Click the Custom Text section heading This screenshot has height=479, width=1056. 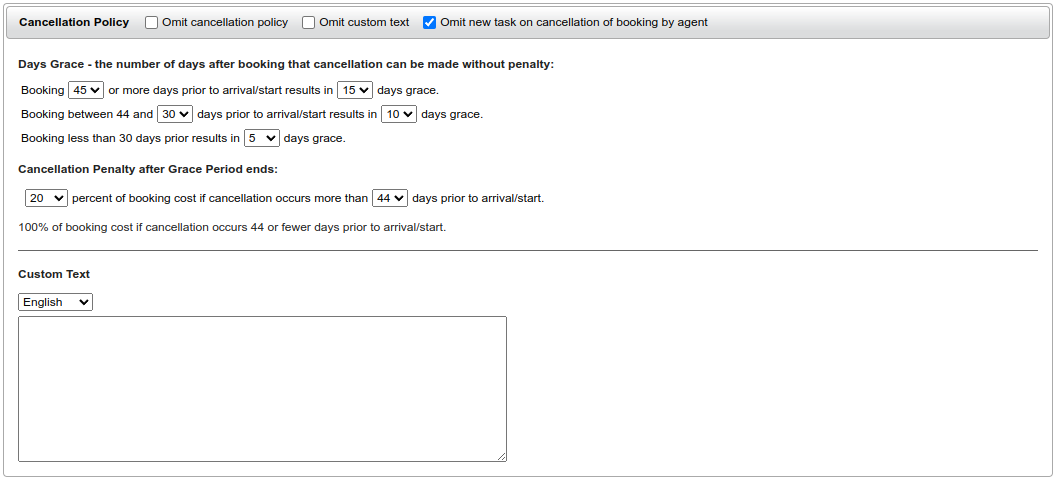coord(54,274)
